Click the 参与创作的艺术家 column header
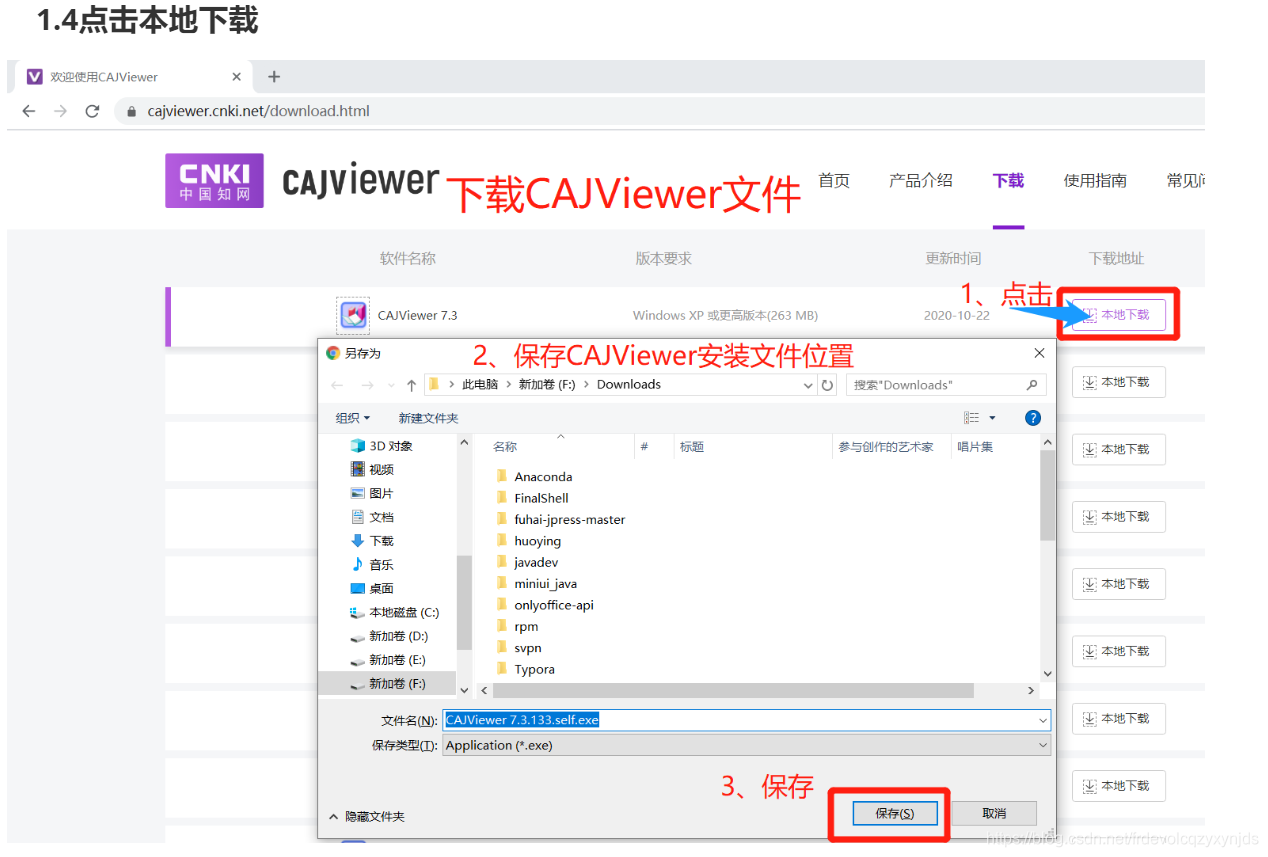1268x857 pixels. [x=886, y=447]
